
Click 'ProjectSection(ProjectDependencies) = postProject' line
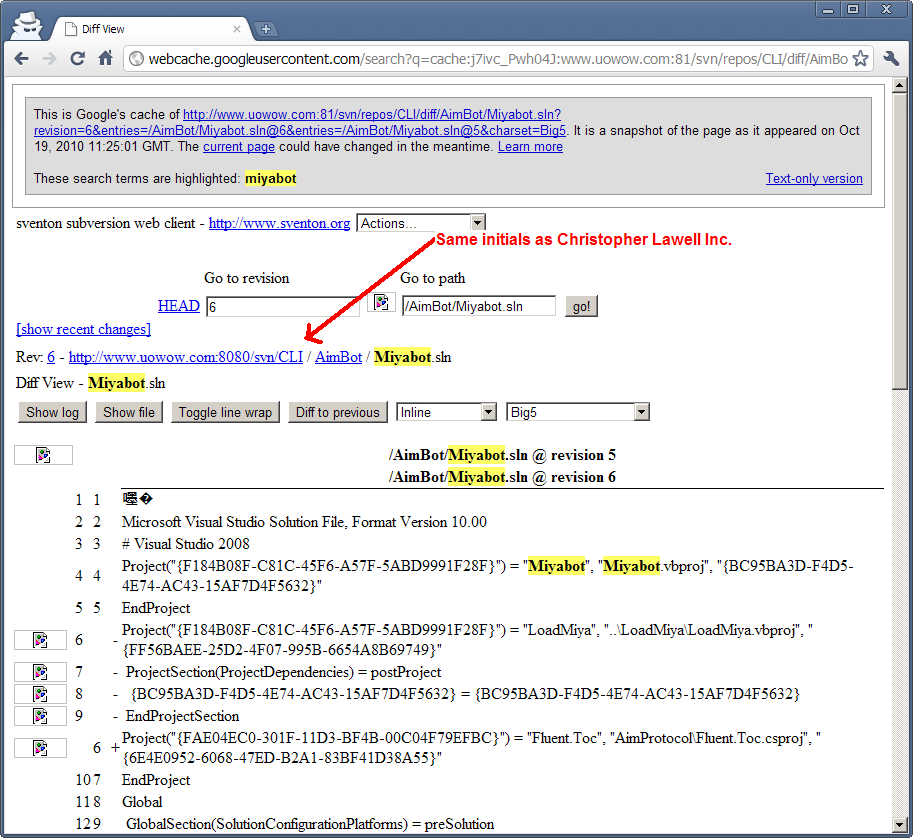[284, 672]
